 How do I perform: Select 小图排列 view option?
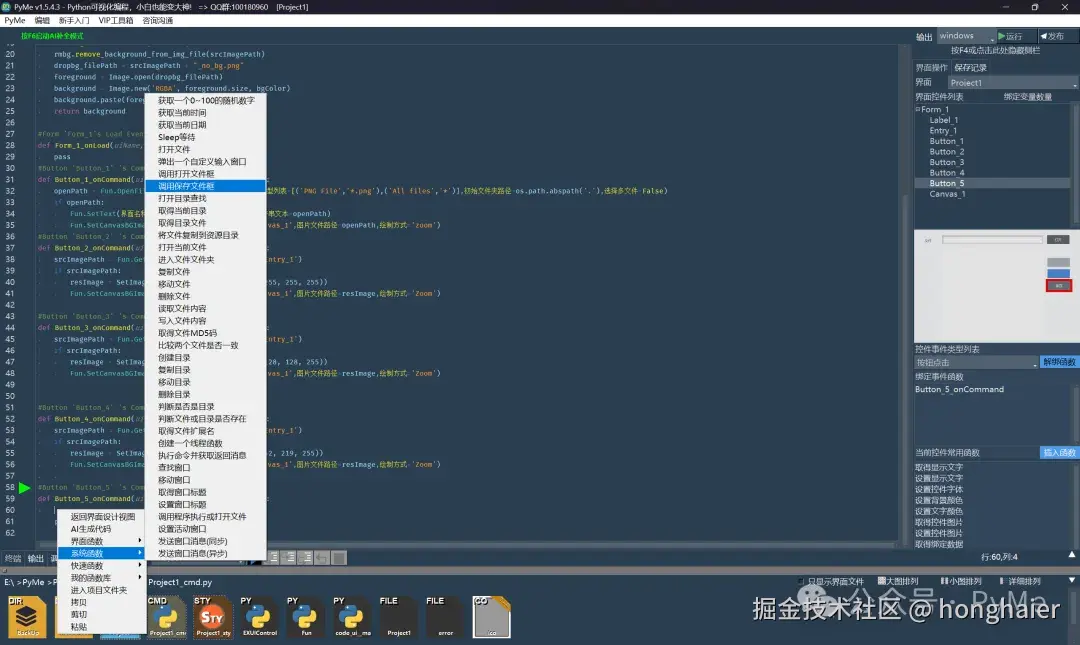pos(961,581)
